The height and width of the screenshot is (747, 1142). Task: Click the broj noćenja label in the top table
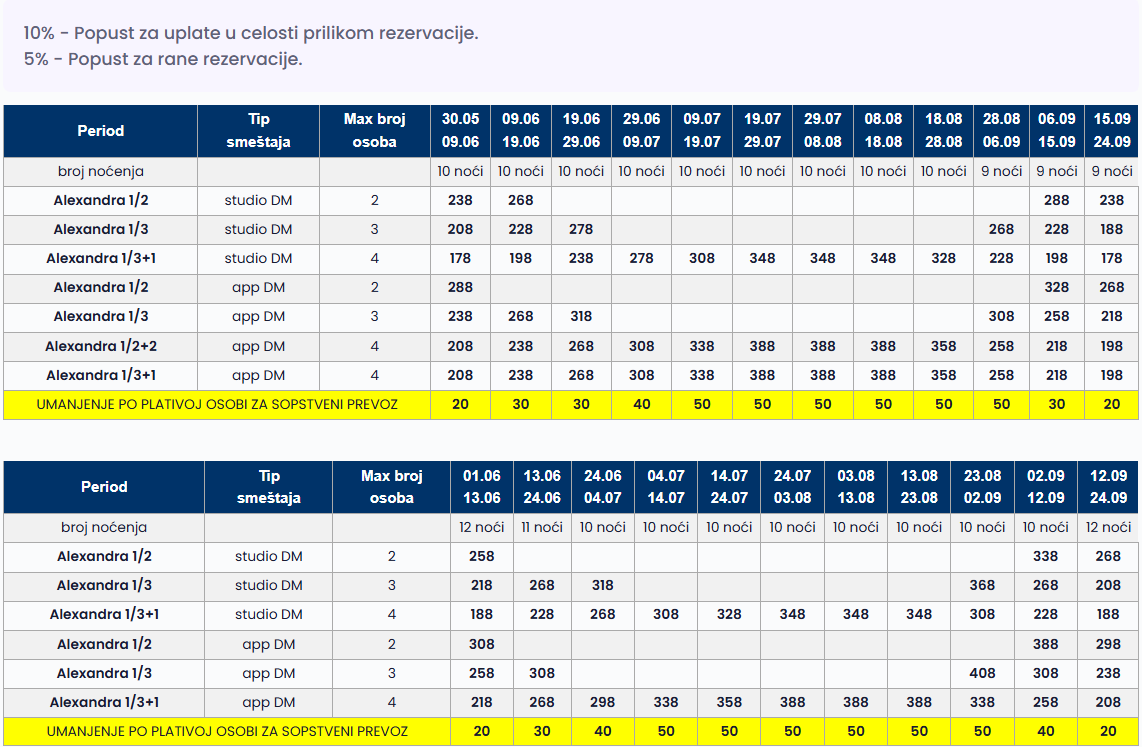click(100, 171)
